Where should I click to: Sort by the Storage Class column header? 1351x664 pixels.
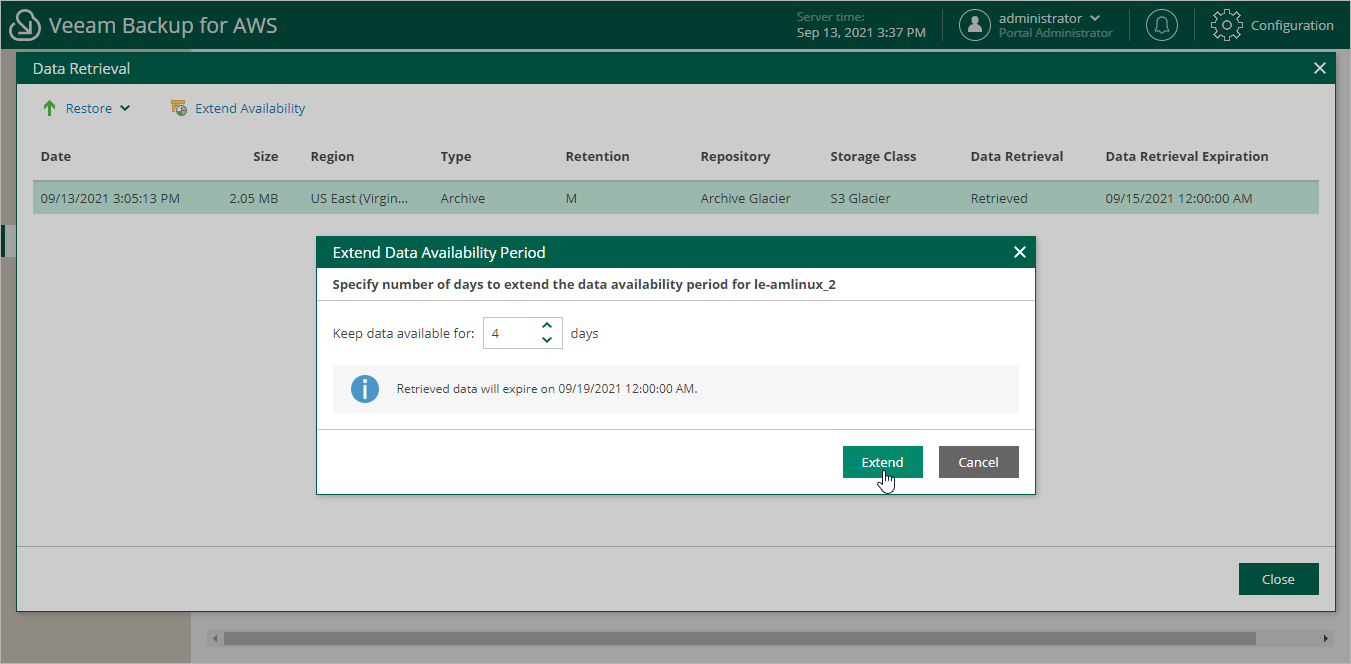pyautogui.click(x=873, y=156)
